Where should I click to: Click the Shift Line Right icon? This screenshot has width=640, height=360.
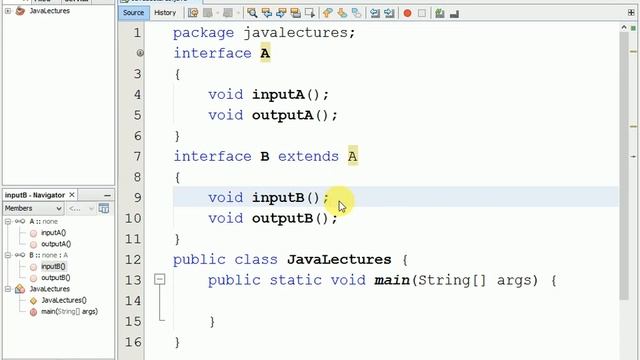[389, 13]
